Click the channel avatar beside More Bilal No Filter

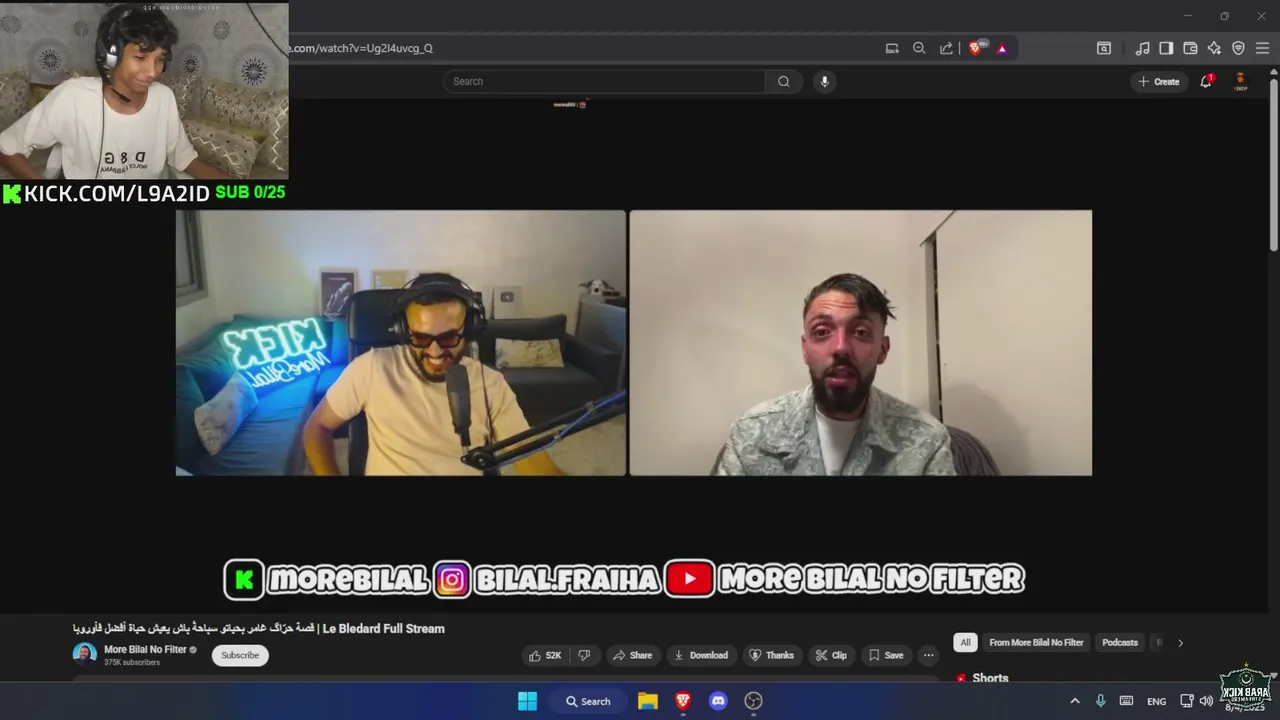pyautogui.click(x=85, y=654)
